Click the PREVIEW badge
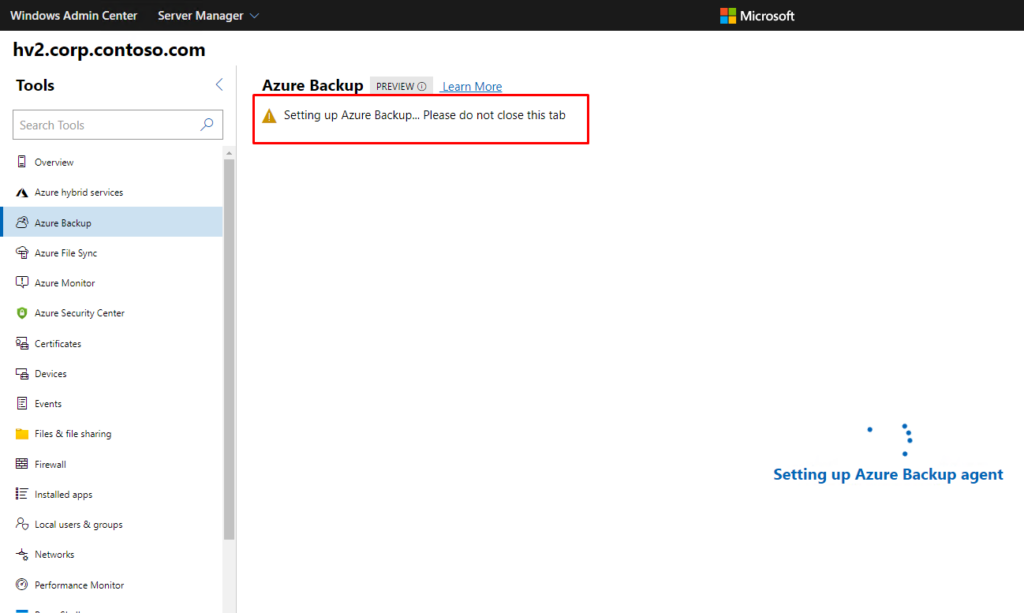 pos(401,86)
